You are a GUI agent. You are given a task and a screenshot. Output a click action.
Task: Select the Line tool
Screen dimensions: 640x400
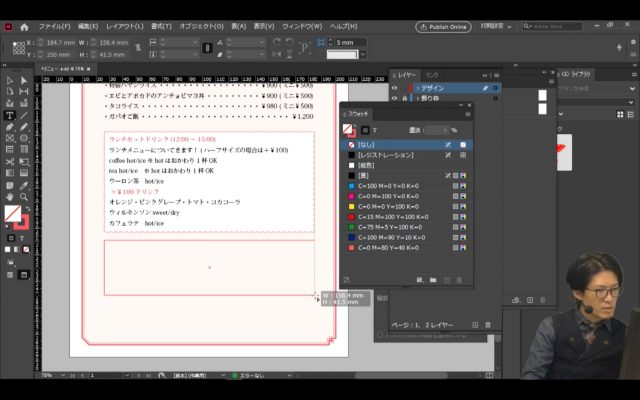click(24, 116)
